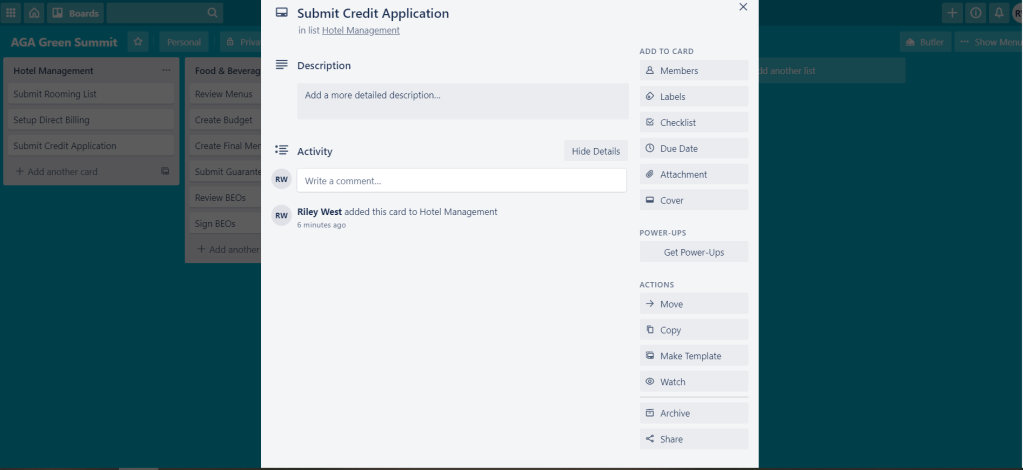
Task: Open the Cover chooser
Action: tap(694, 201)
